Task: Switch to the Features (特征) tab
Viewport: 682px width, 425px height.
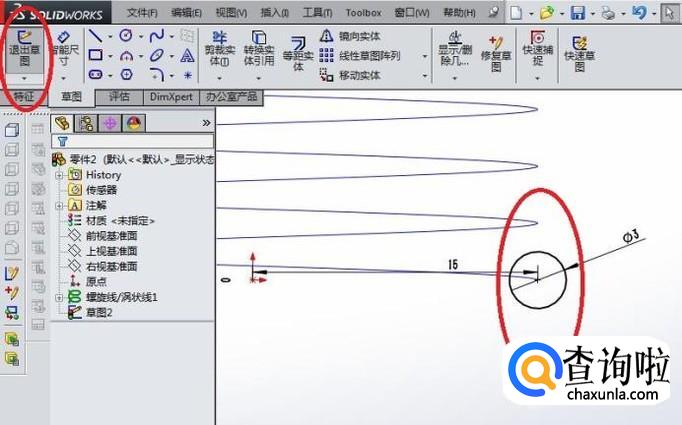Action: (23, 97)
